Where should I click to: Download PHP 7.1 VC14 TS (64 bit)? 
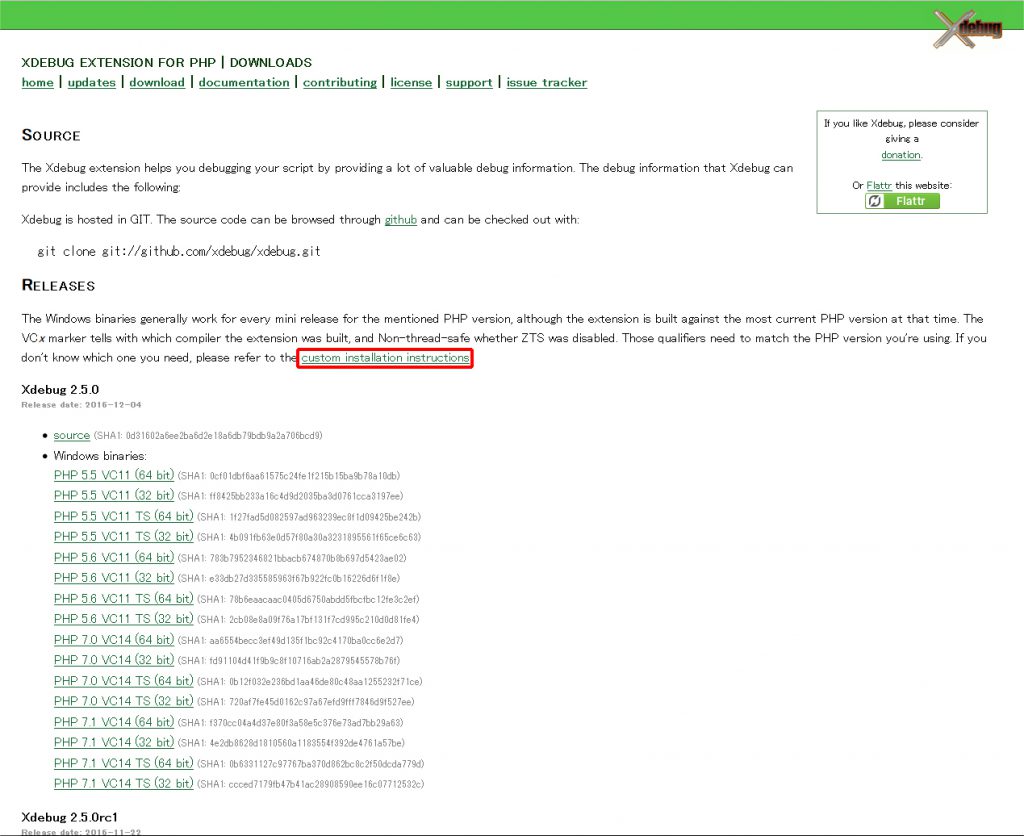(123, 764)
